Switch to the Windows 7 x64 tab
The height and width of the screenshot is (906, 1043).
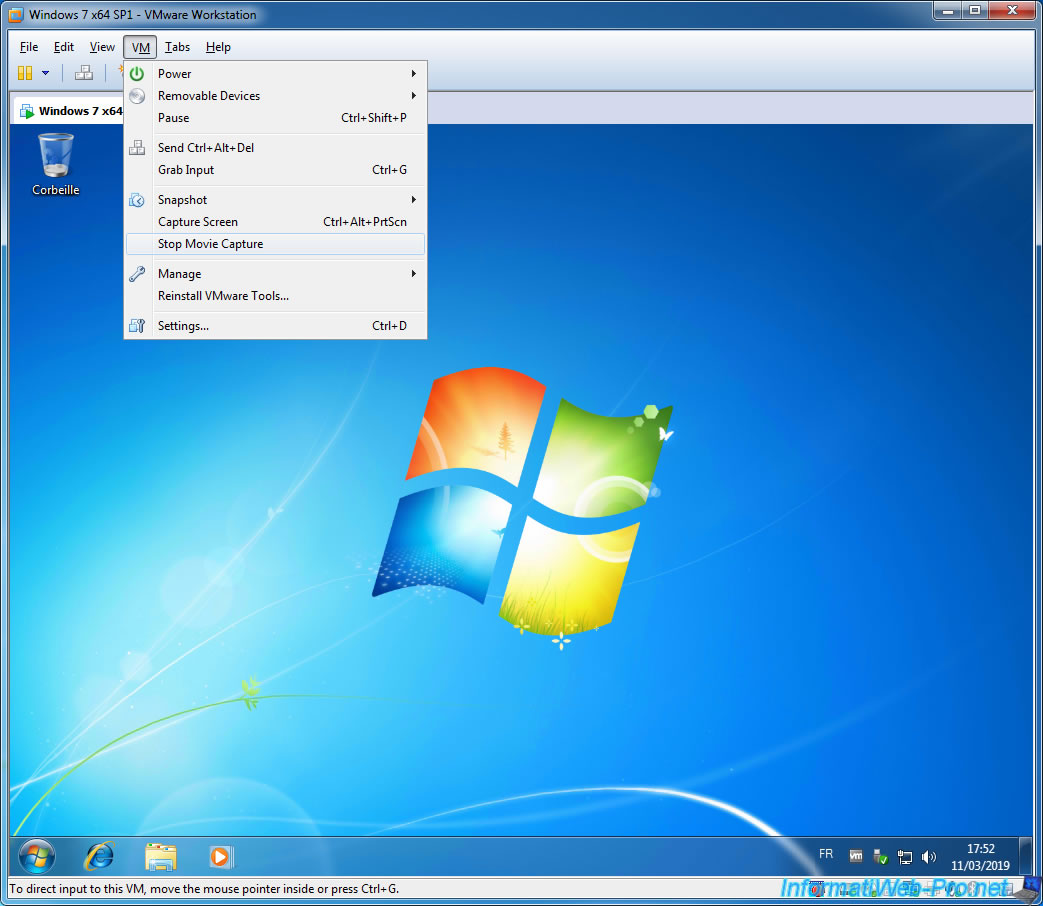(69, 110)
